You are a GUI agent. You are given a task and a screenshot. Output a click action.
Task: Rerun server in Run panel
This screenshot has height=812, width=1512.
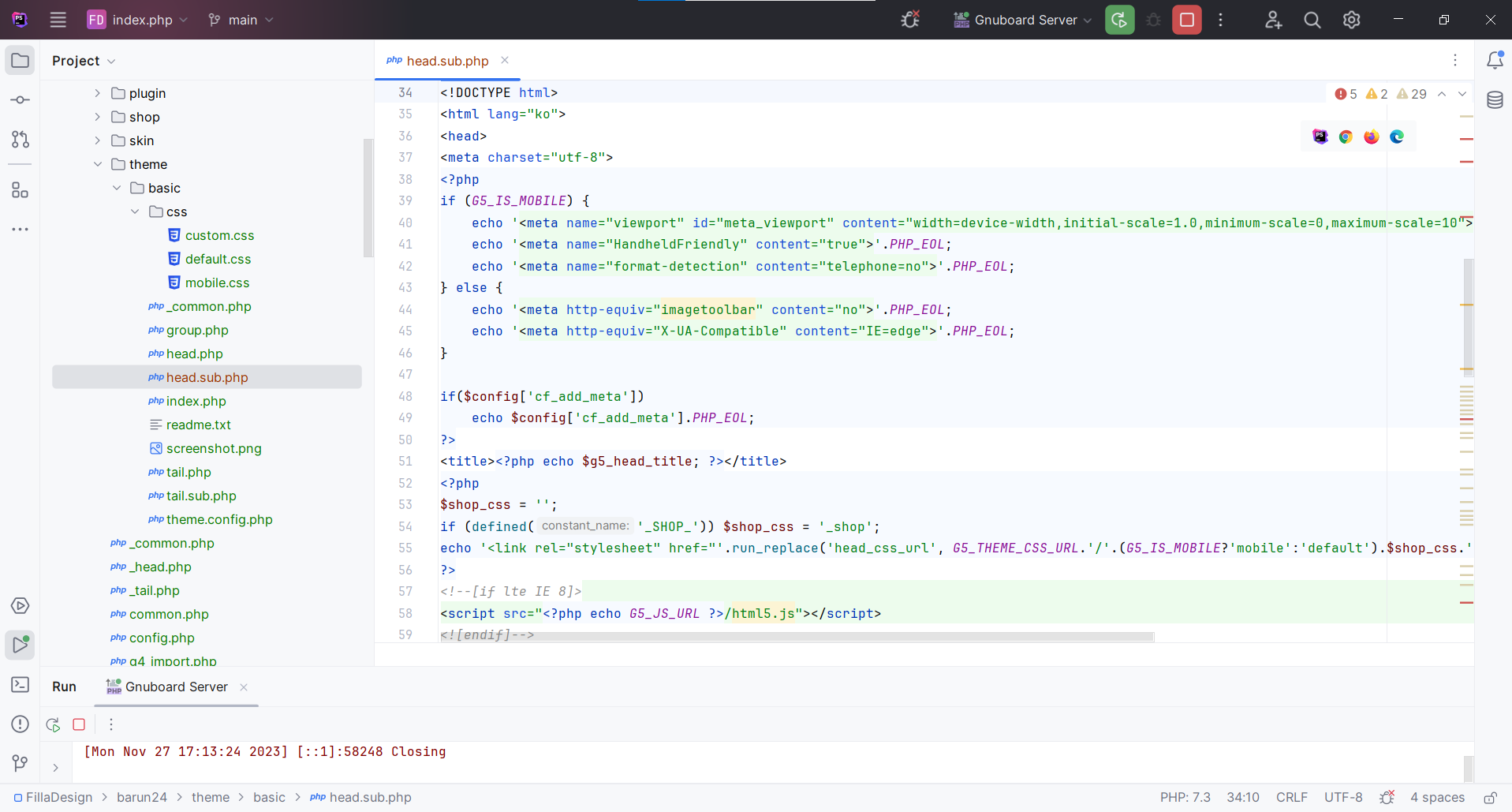point(53,724)
